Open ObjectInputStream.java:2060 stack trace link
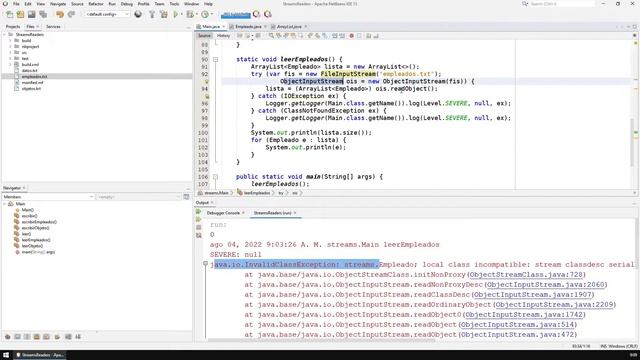The height and width of the screenshot is (360, 640). (x=545, y=284)
